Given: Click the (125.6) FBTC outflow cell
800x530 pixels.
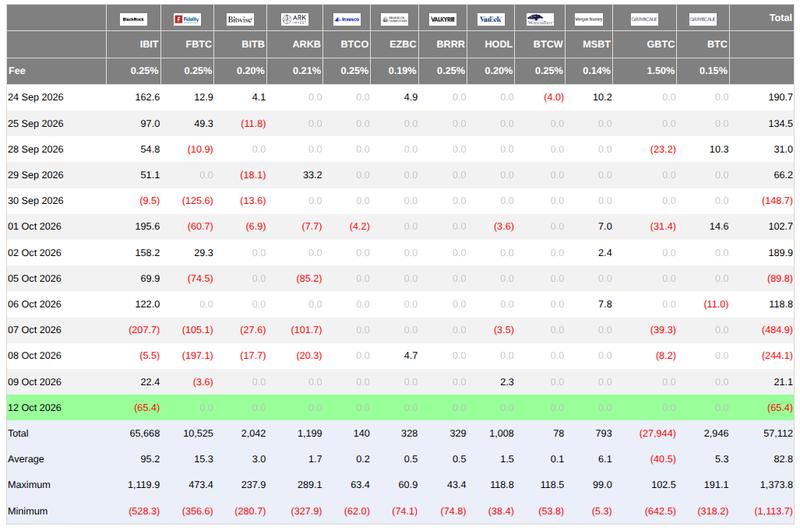Looking at the screenshot, I should (x=197, y=201).
